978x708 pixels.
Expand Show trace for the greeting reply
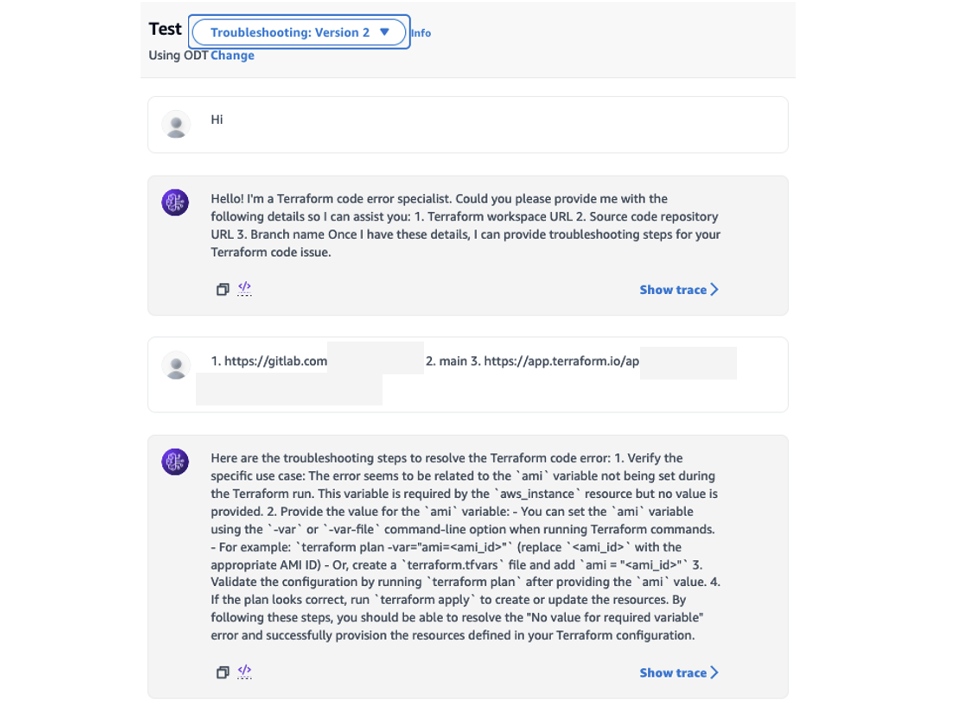678,289
